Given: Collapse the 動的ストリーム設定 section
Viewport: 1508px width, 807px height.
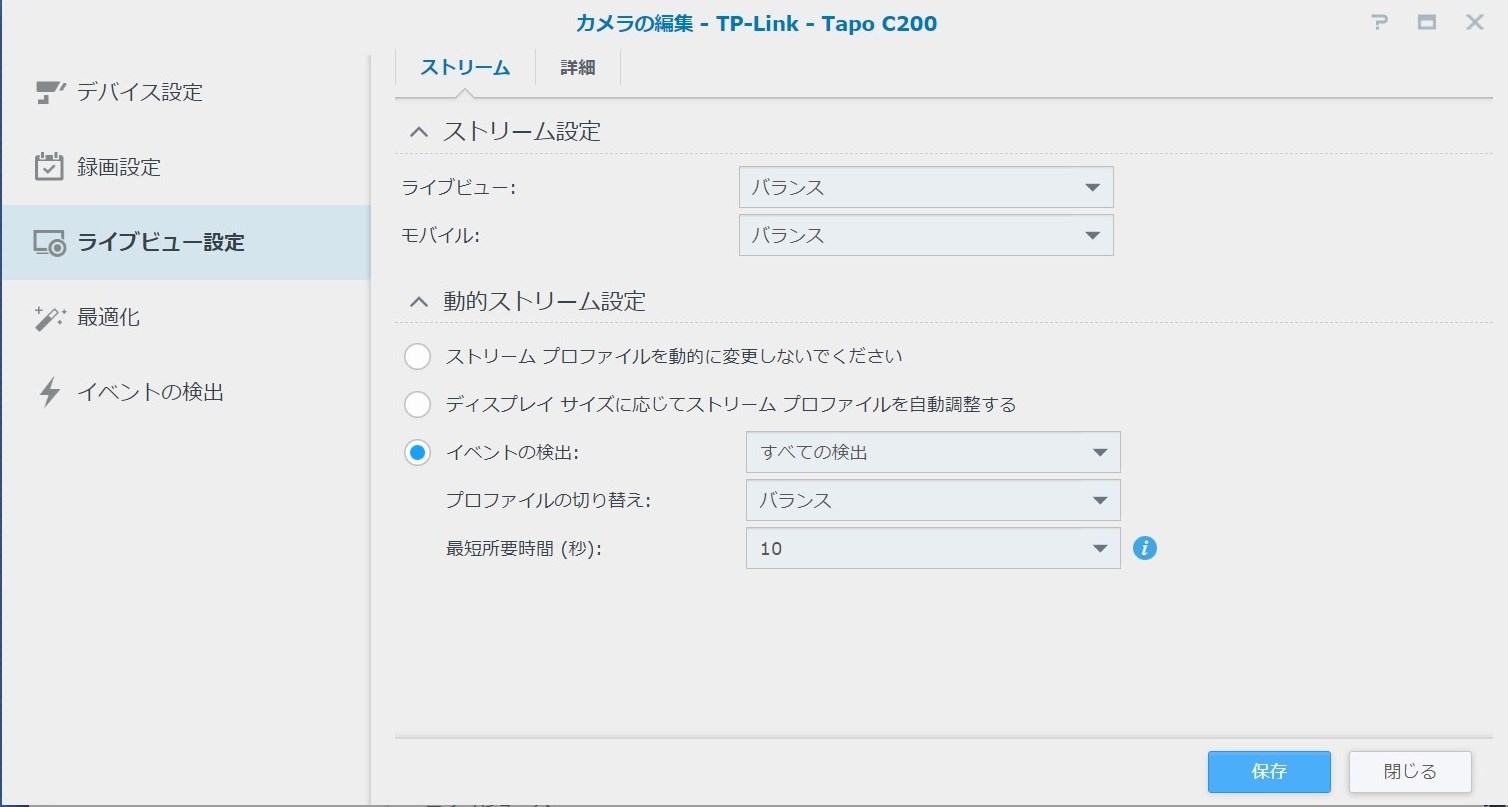Looking at the screenshot, I should (x=419, y=301).
